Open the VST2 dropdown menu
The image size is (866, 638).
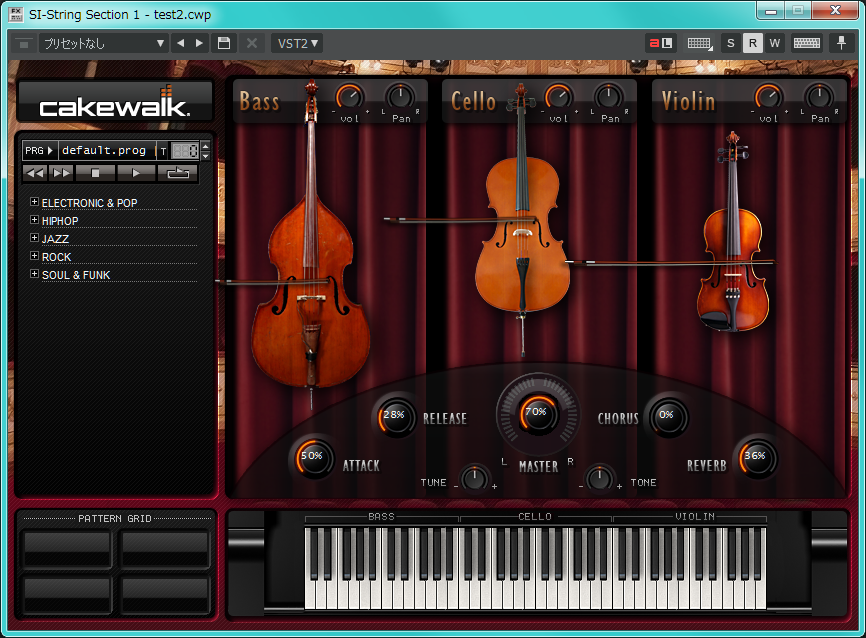(x=298, y=43)
